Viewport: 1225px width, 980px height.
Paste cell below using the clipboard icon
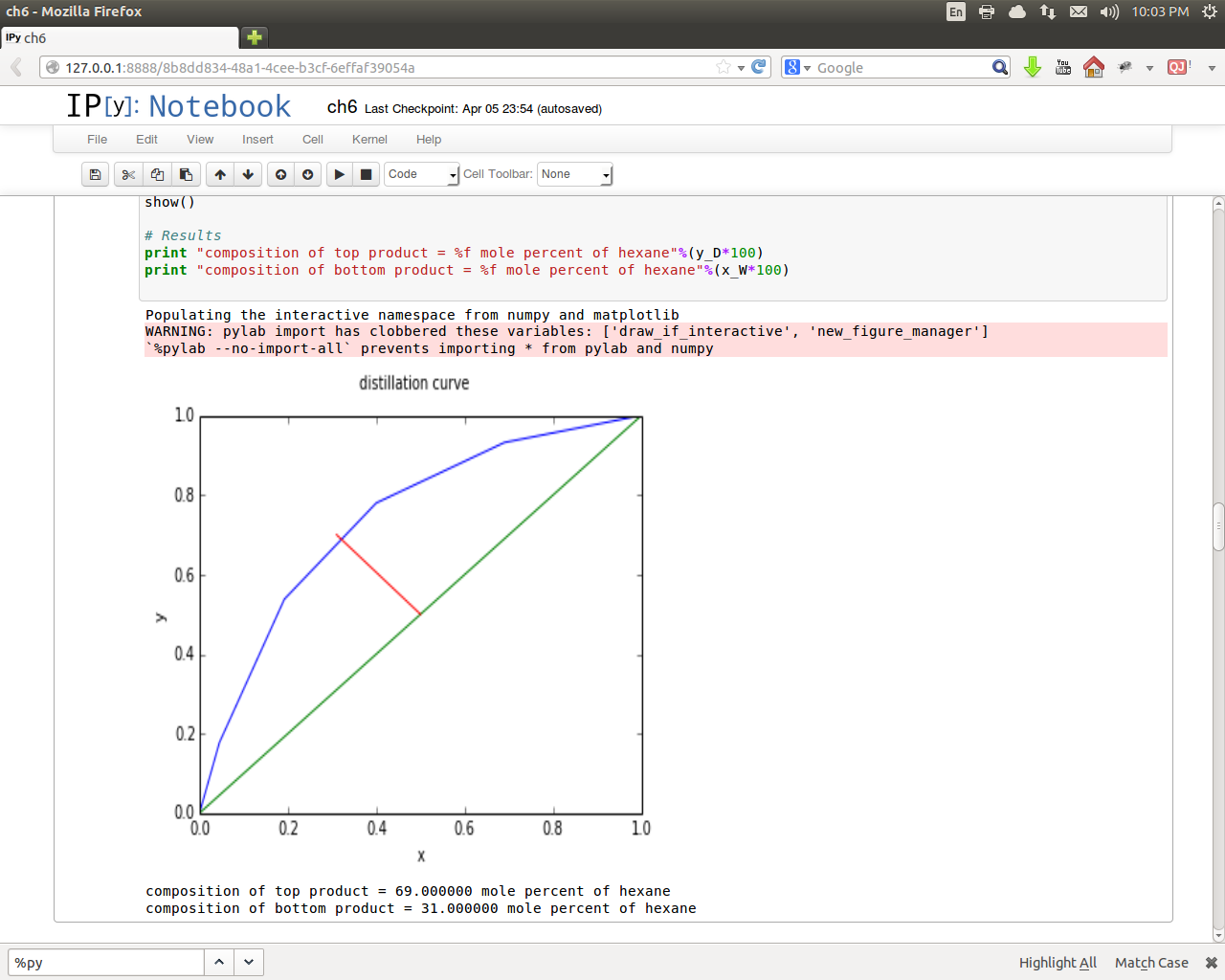click(186, 174)
